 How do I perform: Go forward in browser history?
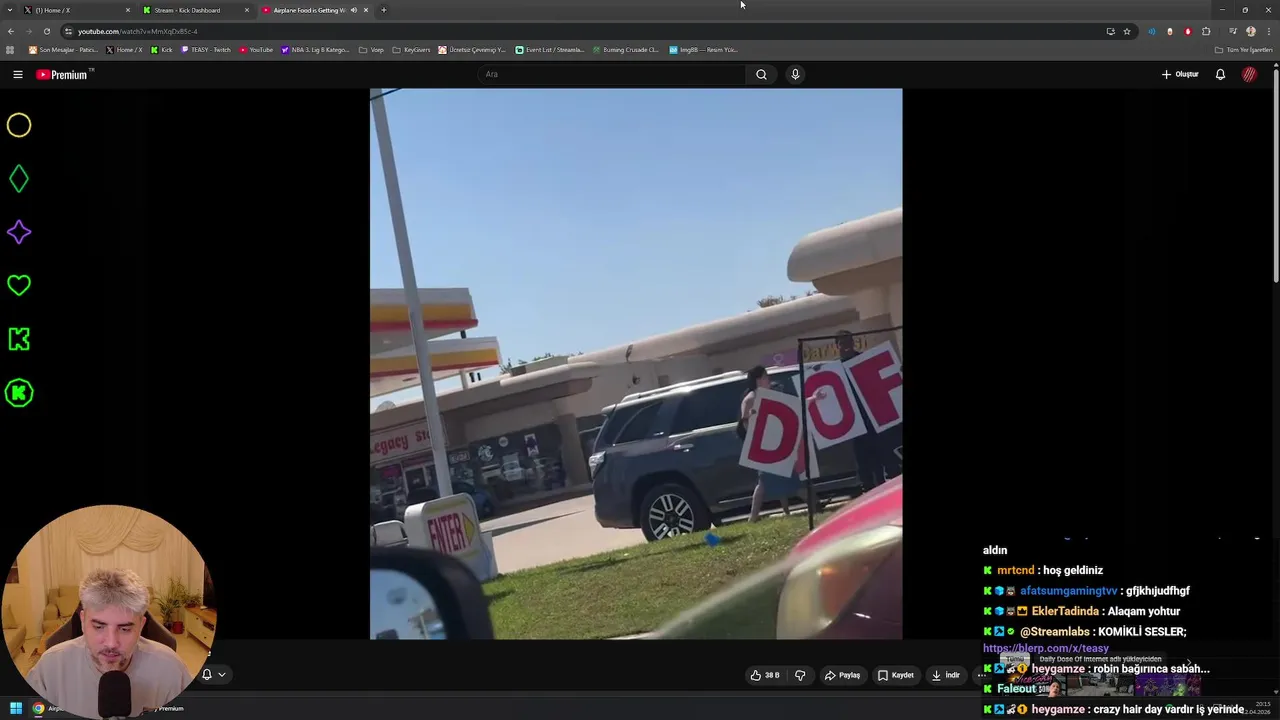(28, 31)
